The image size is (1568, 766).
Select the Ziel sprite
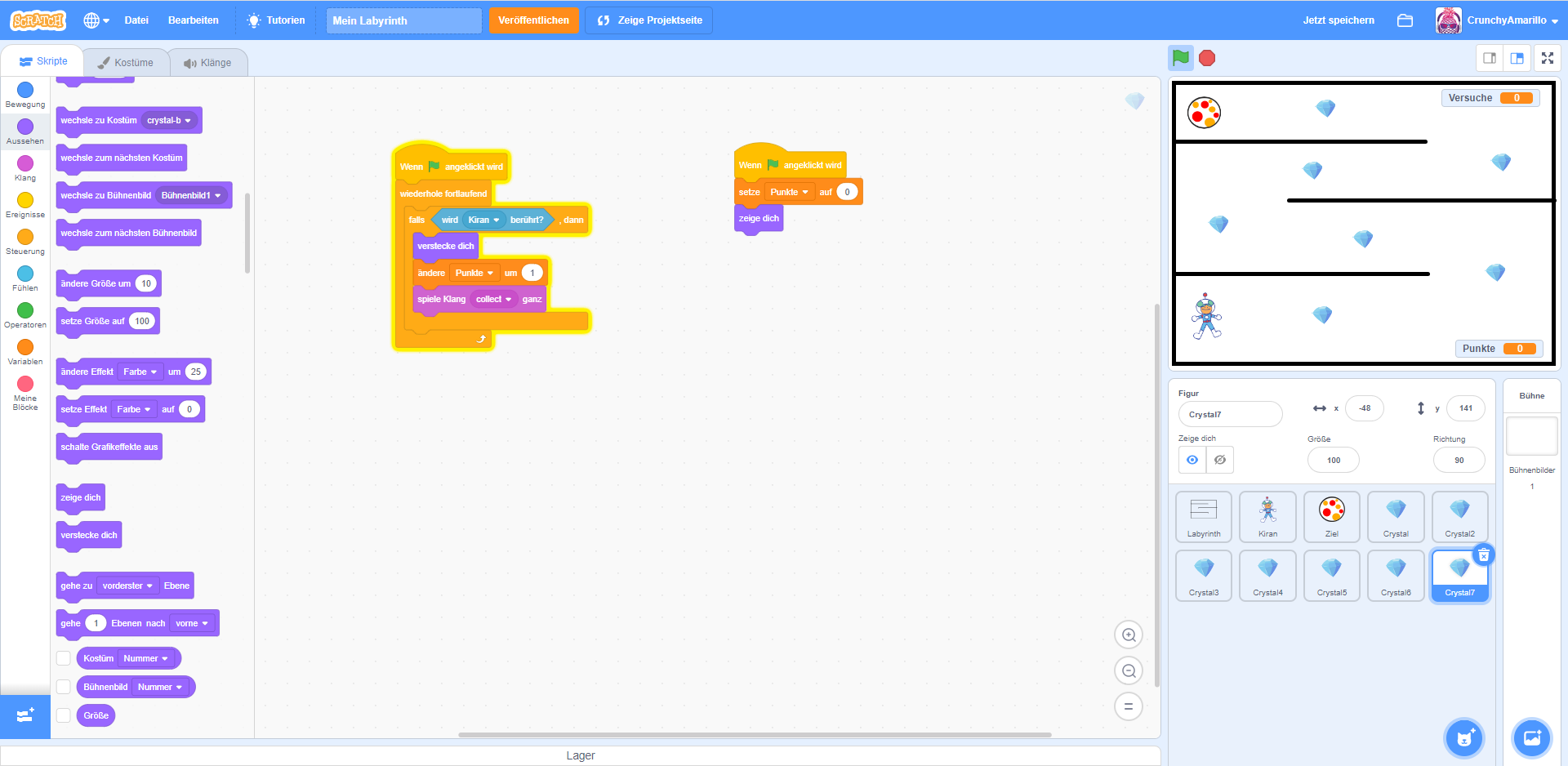click(1332, 517)
